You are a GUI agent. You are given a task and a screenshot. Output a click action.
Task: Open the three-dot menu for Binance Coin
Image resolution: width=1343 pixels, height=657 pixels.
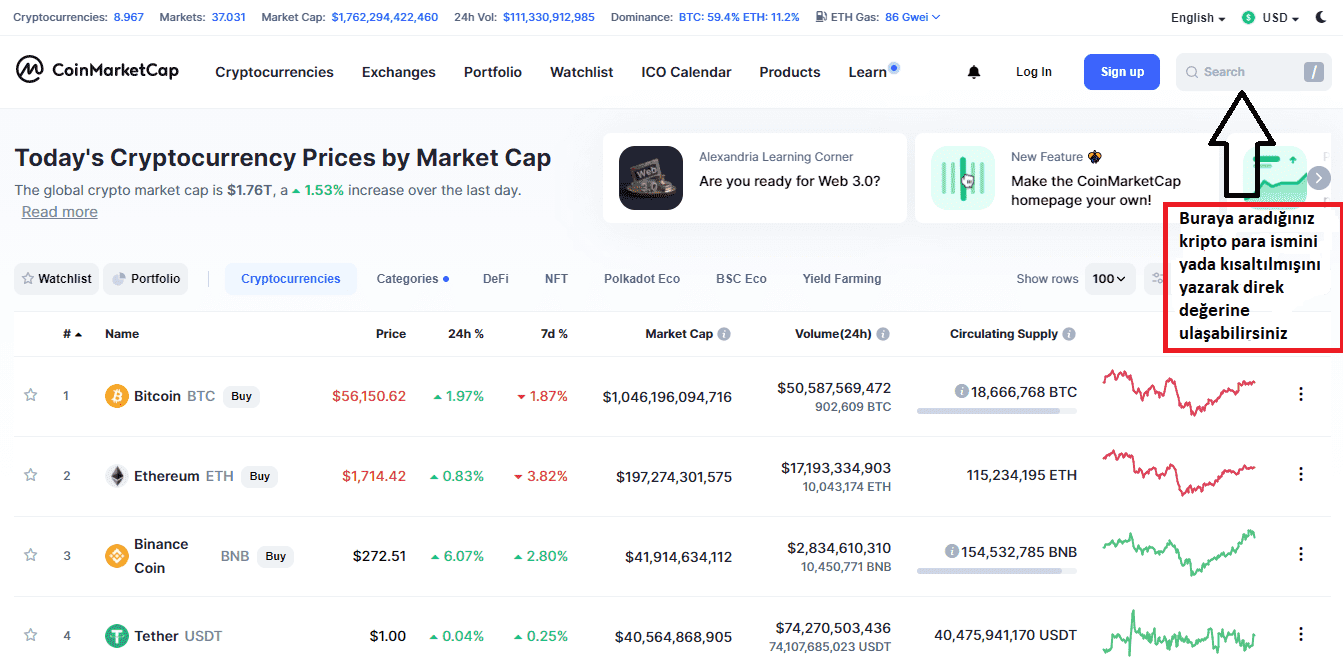(1301, 554)
